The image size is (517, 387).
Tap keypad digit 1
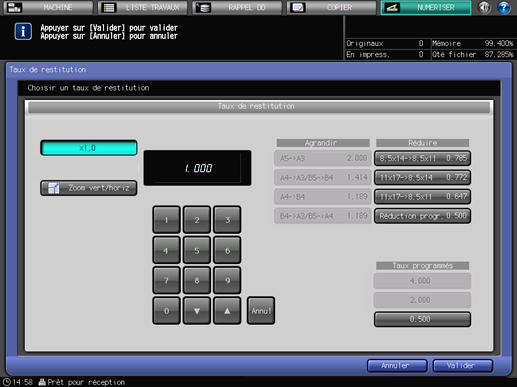pos(166,220)
